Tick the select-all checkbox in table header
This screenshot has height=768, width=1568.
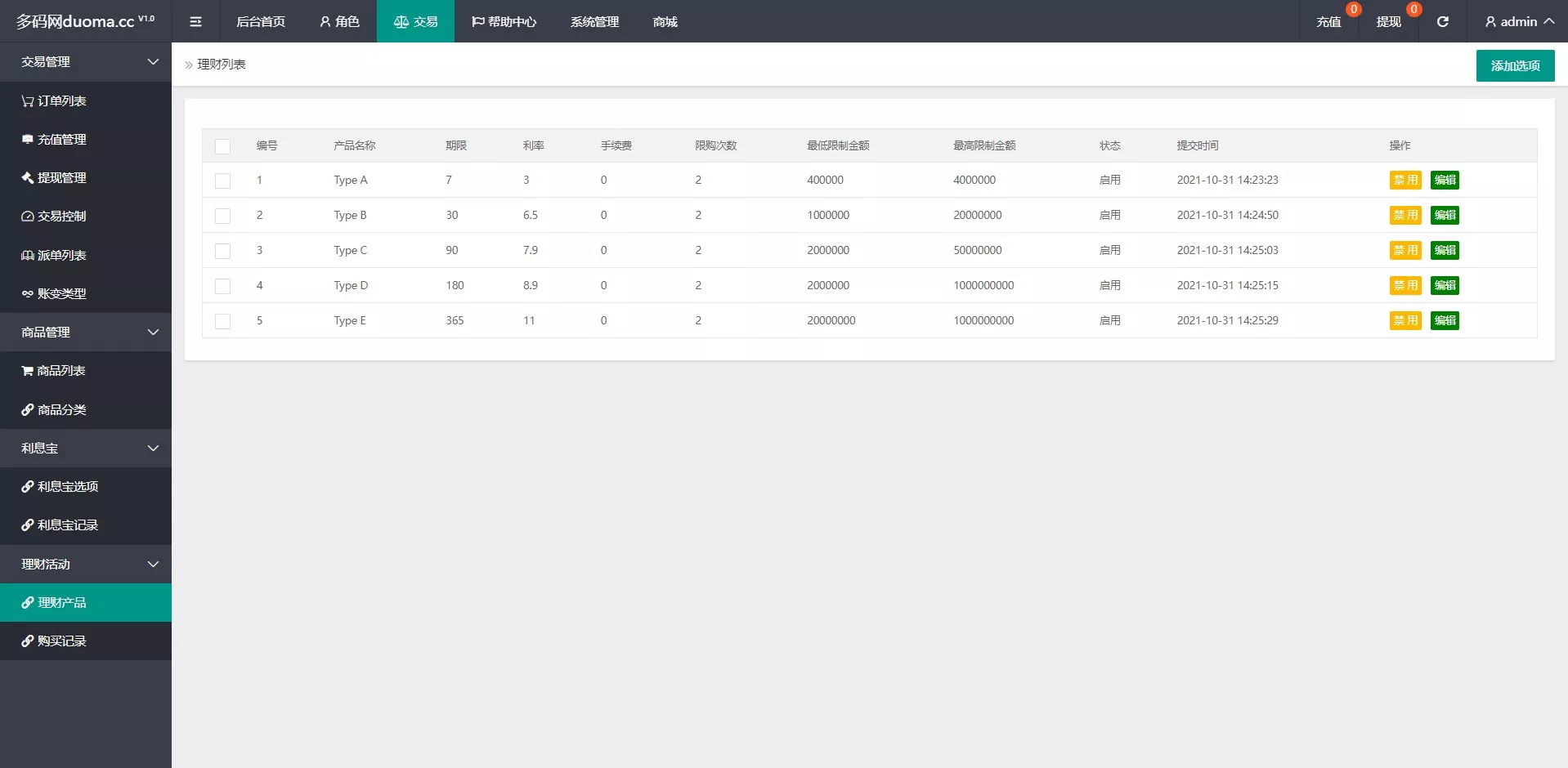(222, 146)
